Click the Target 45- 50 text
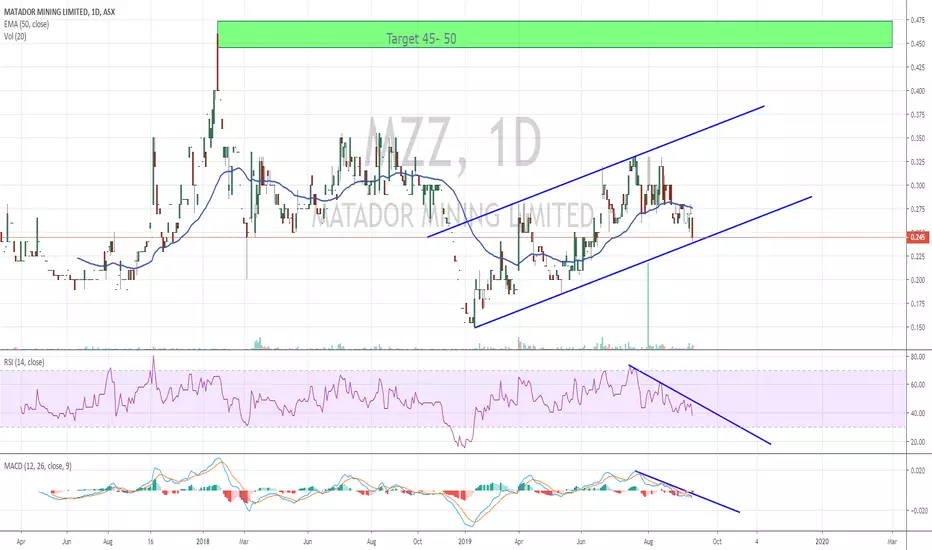This screenshot has width=932, height=550. (421, 39)
